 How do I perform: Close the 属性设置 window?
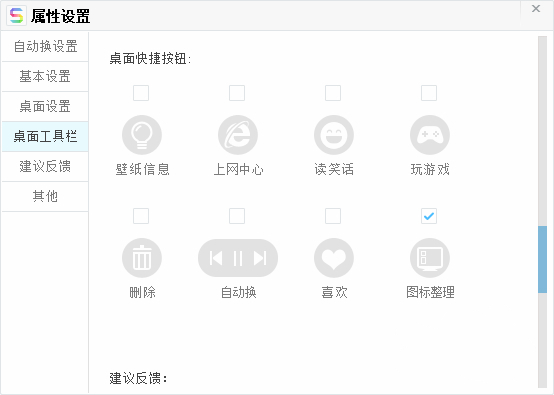coord(536,8)
